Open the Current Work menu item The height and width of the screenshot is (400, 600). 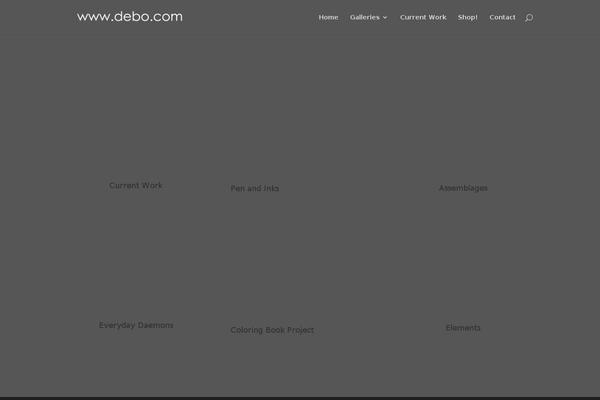coord(423,17)
